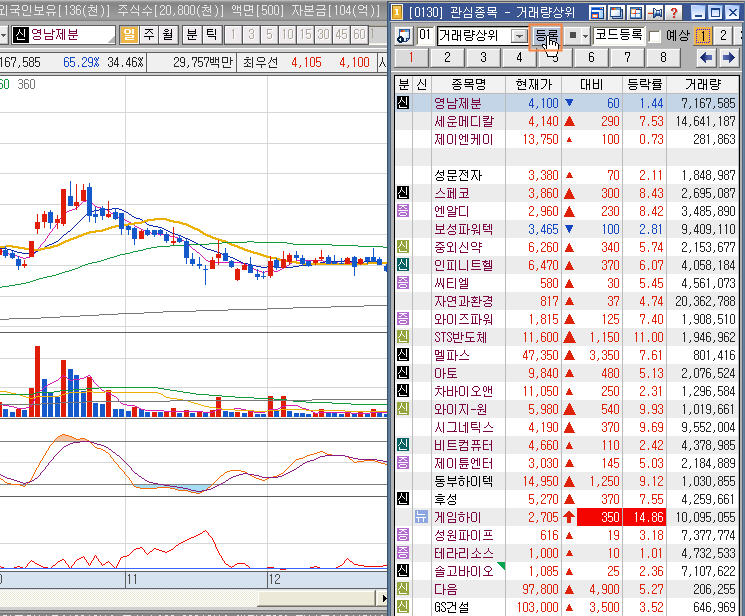Switch to watchlist tab 4
Screen dimensions: 745x616
coord(519,58)
